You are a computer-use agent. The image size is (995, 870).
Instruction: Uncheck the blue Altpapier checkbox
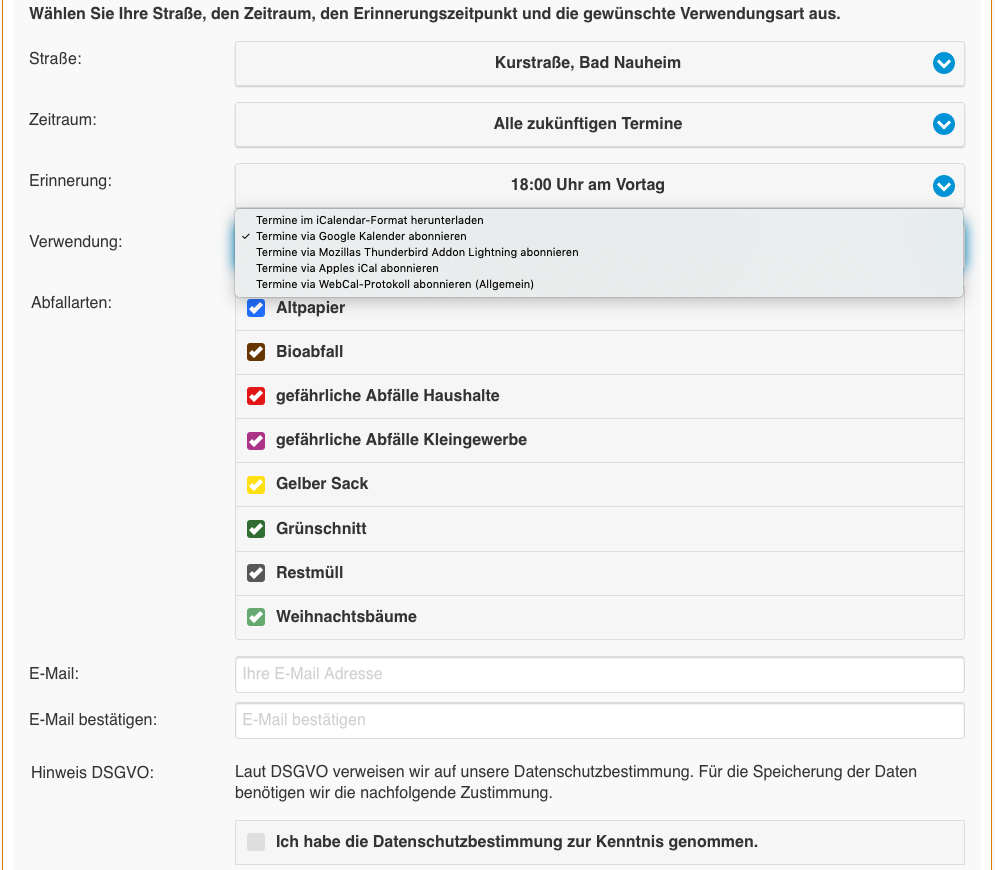[256, 308]
